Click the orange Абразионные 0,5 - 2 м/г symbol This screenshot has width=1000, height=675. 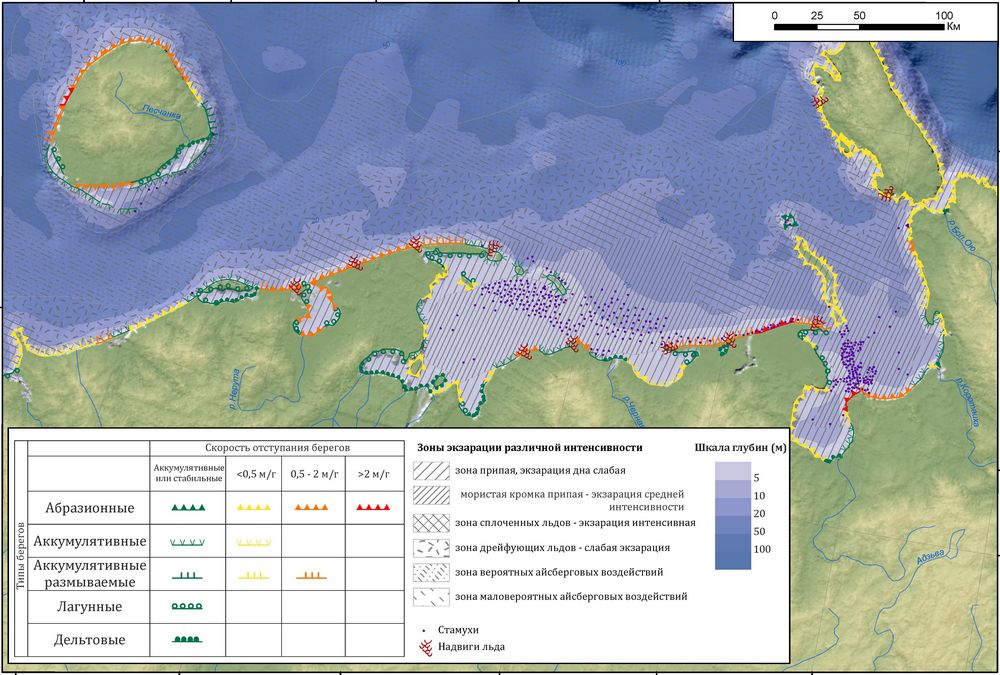314,508
